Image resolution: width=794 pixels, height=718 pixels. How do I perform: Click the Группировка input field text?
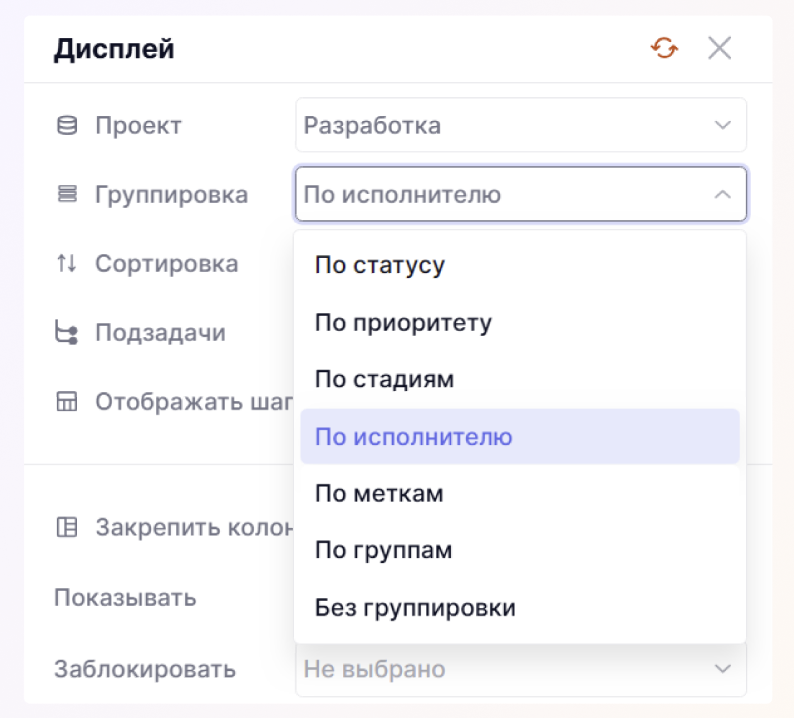point(402,195)
